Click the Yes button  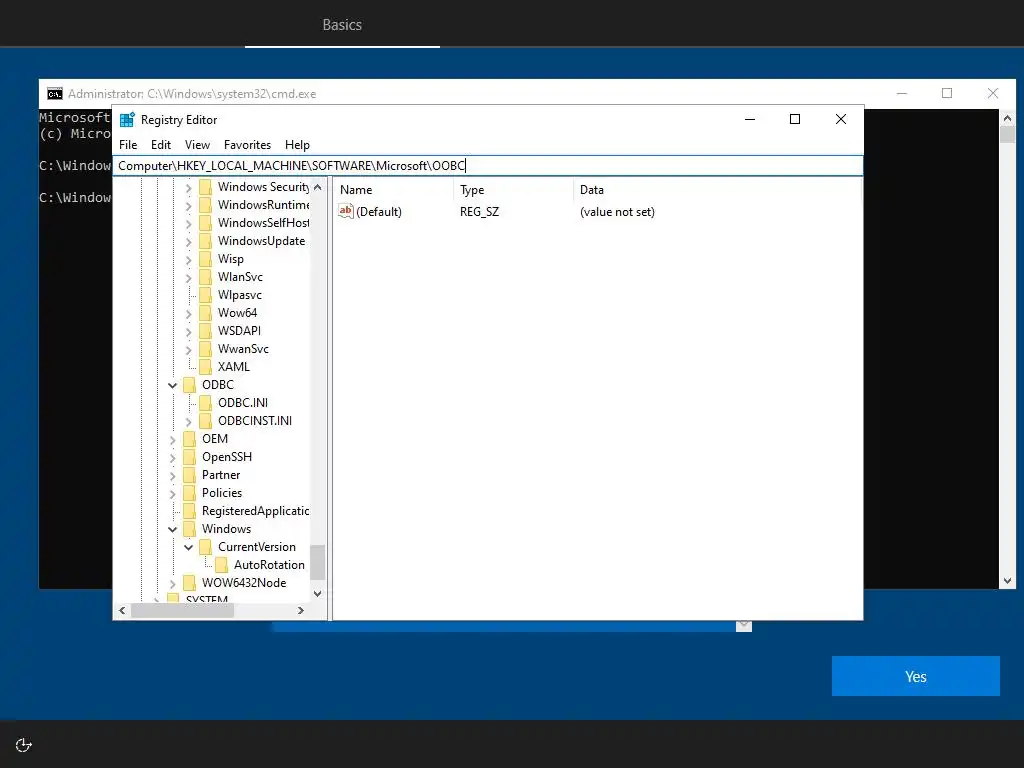coord(916,676)
